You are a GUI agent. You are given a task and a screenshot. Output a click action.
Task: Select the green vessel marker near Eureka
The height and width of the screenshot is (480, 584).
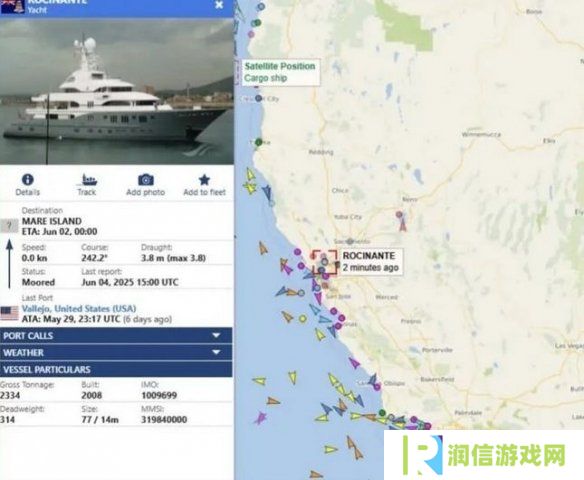258,142
